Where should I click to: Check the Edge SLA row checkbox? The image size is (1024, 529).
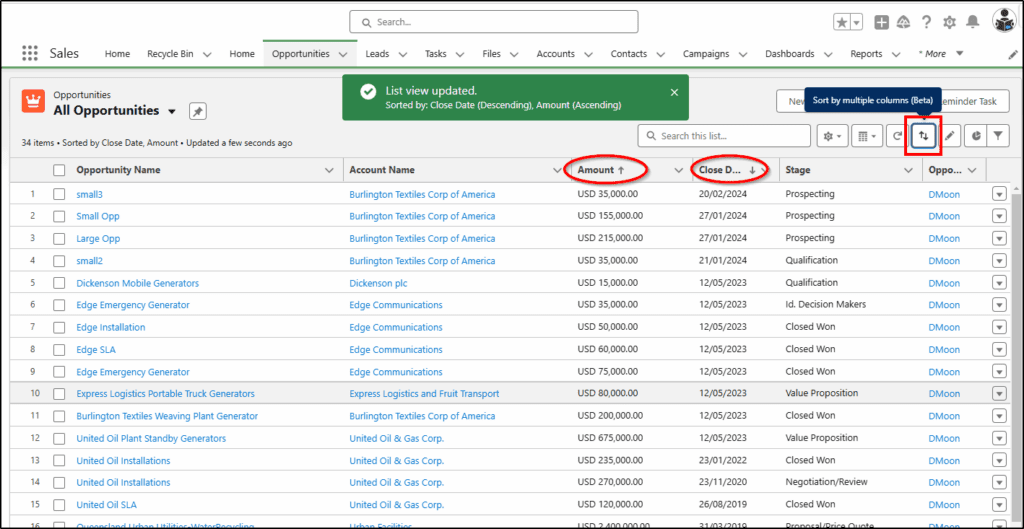point(59,349)
